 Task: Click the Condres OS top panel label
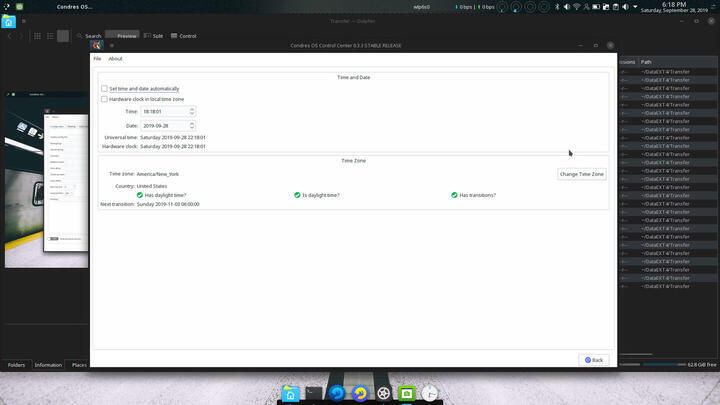point(74,7)
